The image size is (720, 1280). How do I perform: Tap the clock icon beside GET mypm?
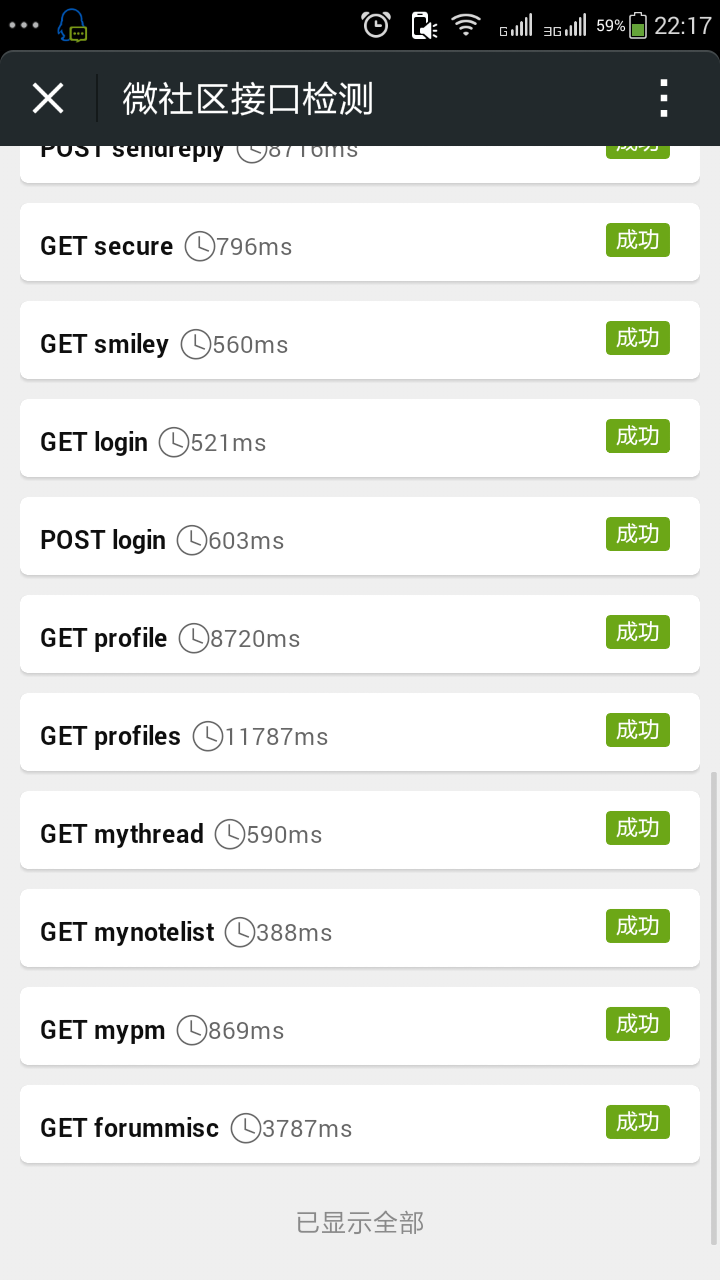(192, 1030)
